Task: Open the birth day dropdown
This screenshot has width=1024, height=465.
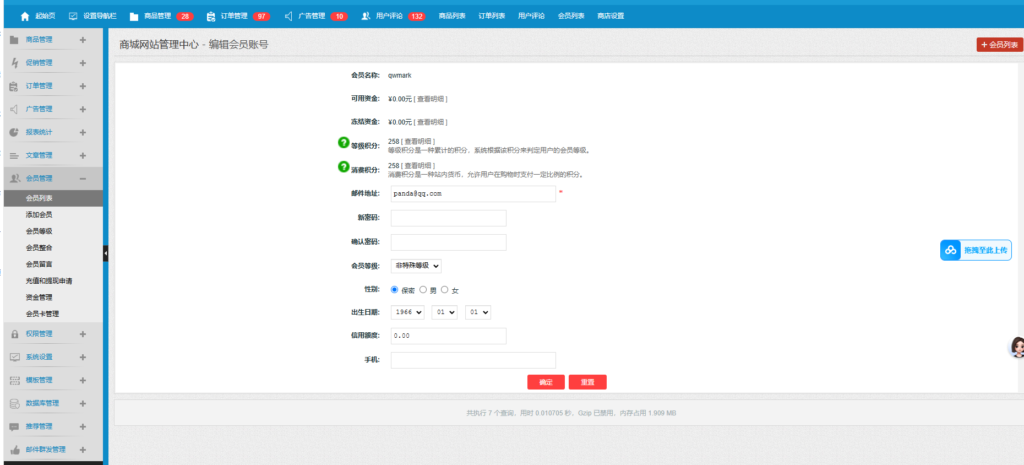Action: [477, 312]
